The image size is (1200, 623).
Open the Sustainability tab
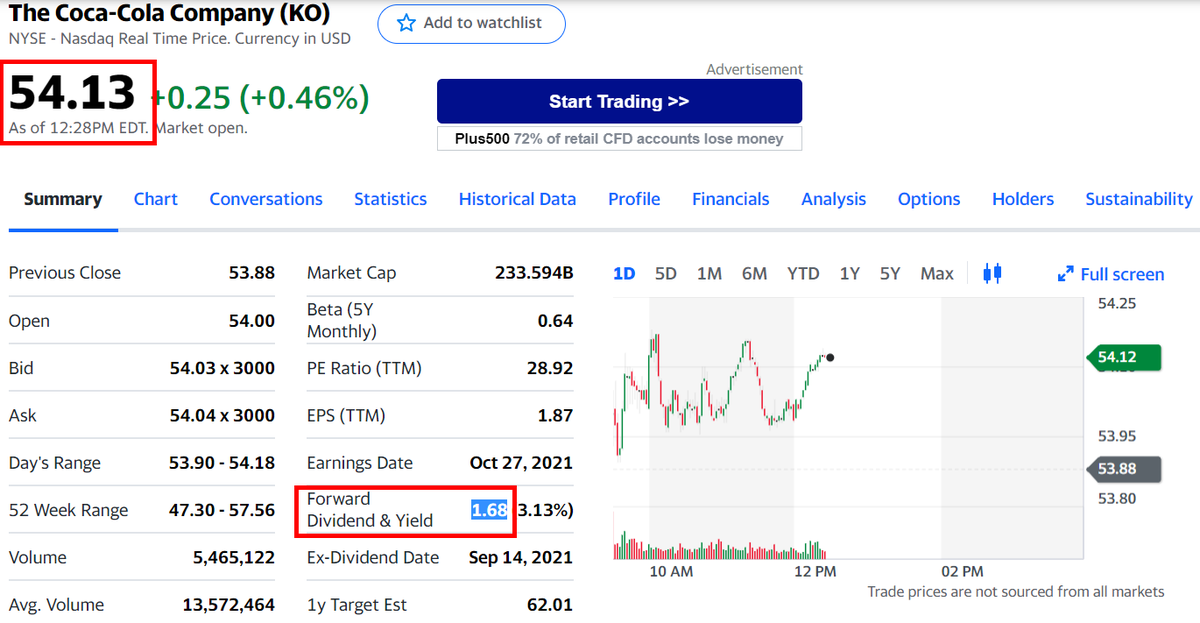(1139, 199)
